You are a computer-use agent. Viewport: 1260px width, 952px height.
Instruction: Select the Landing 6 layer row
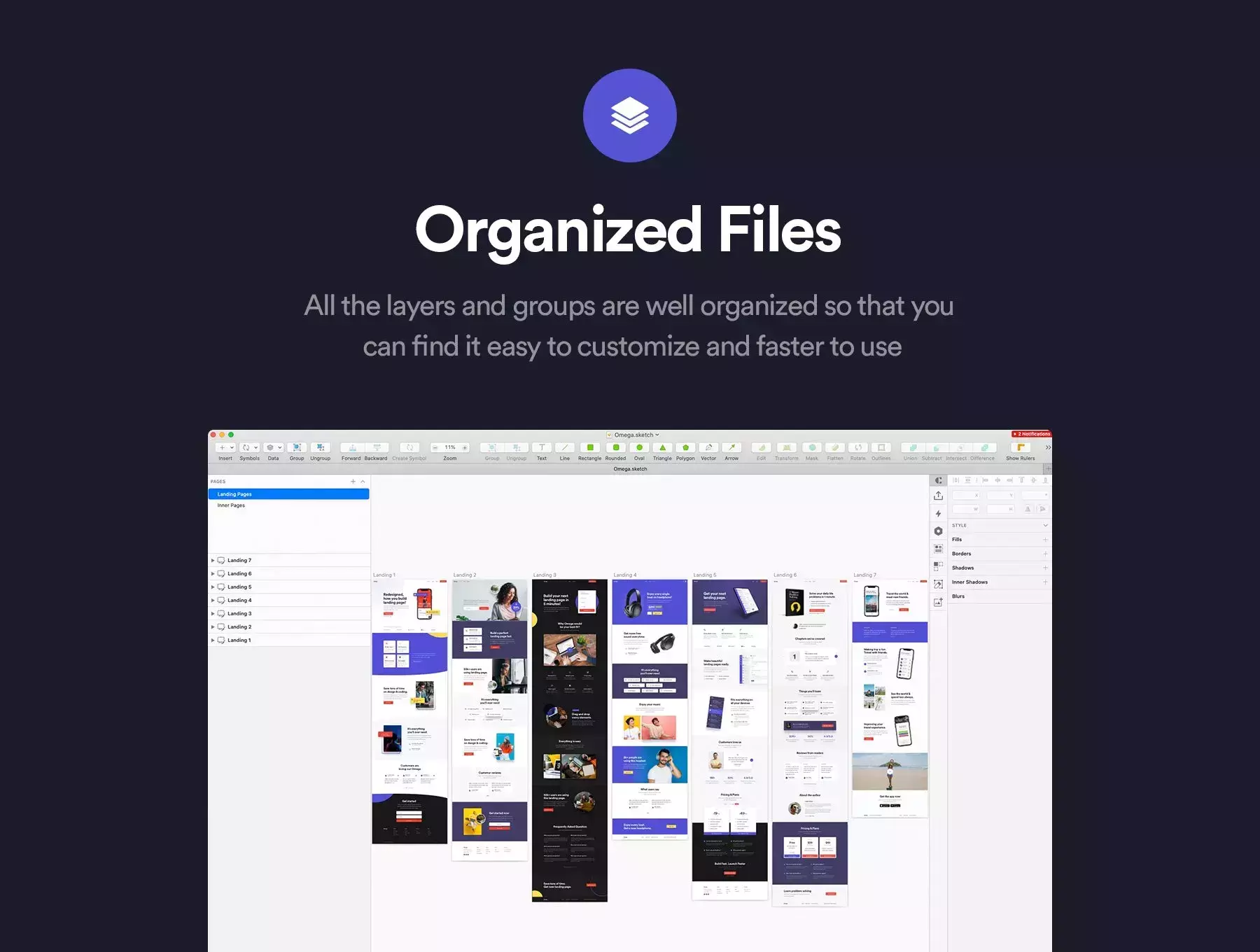point(288,573)
